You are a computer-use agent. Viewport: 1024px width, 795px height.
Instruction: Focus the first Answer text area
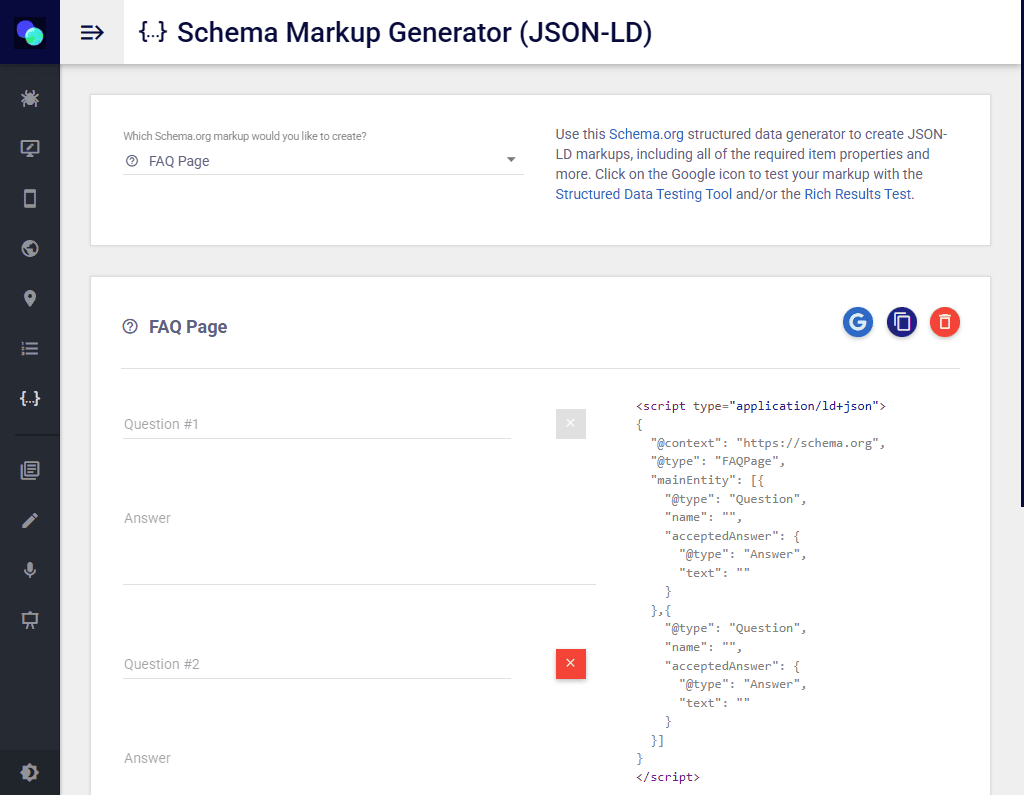click(359, 545)
